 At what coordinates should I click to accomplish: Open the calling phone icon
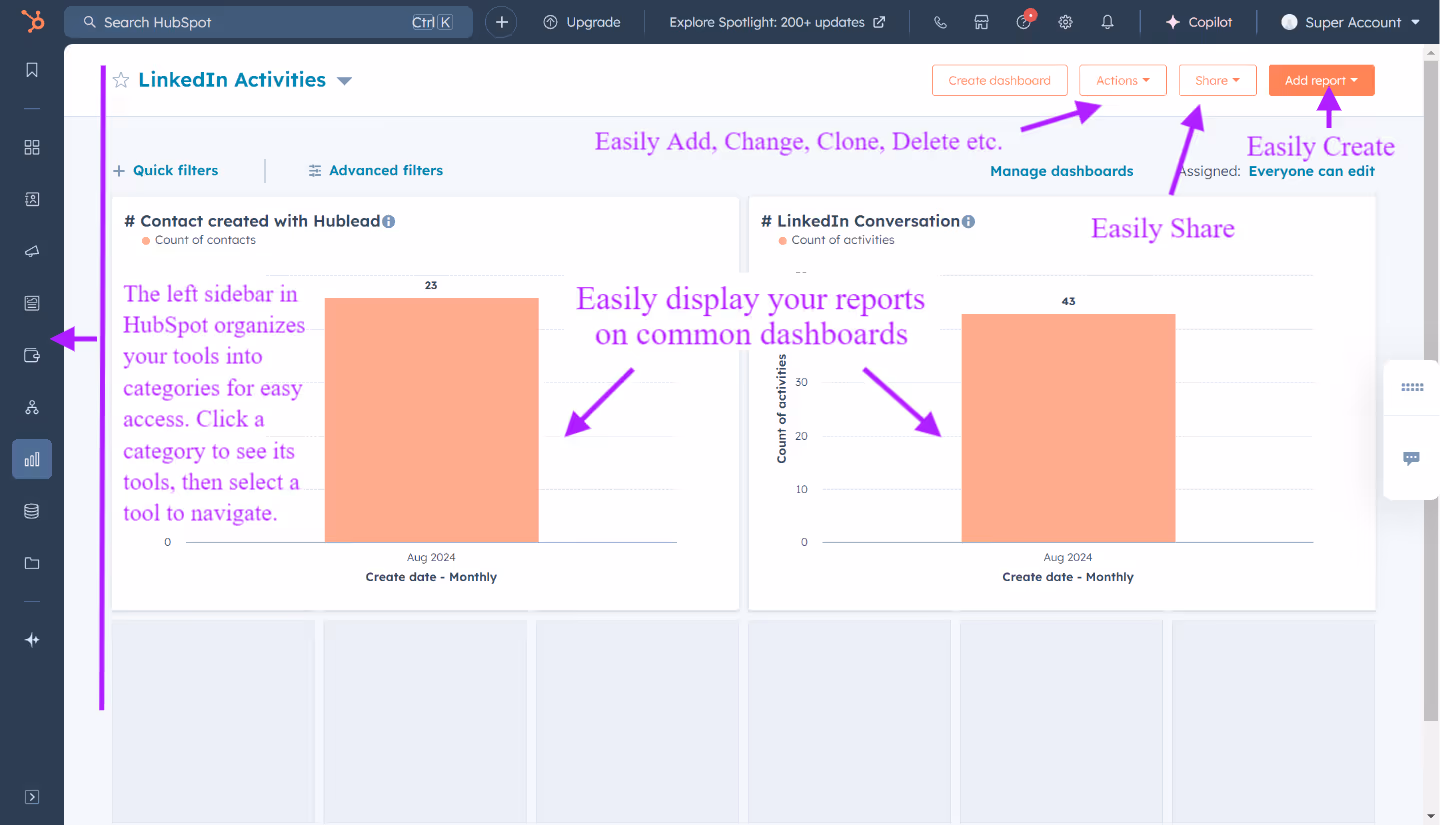coord(939,21)
